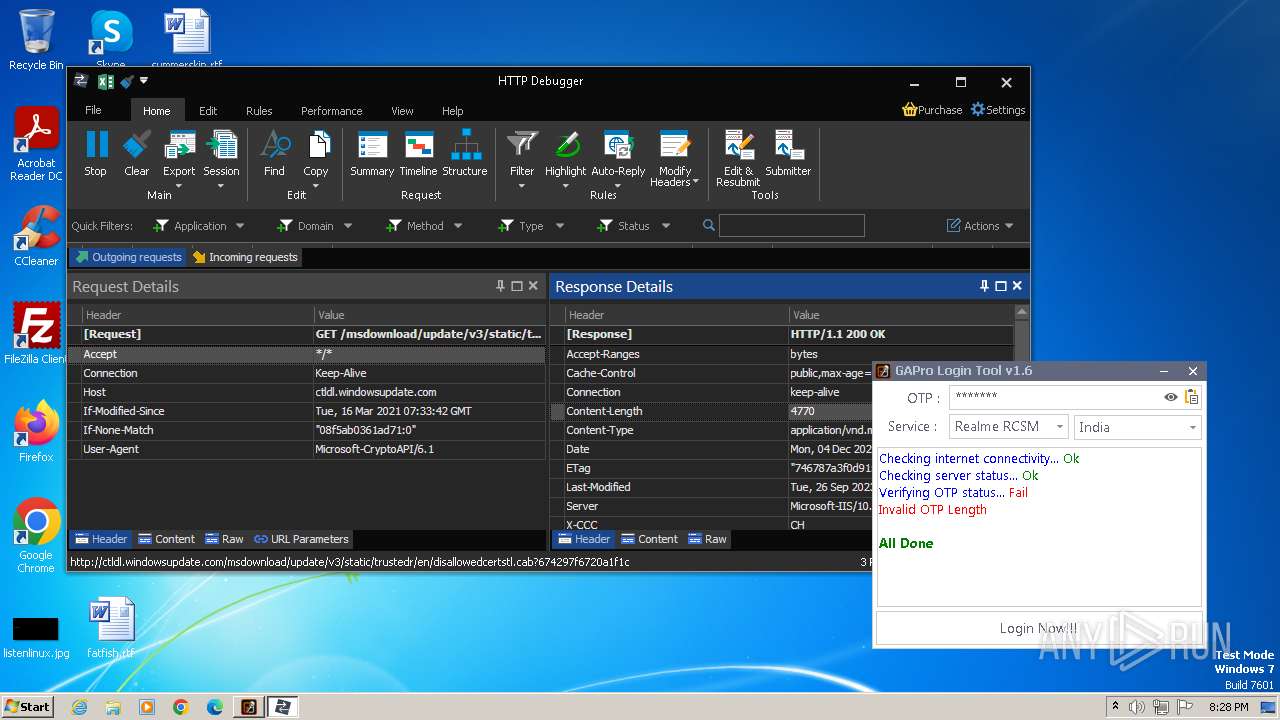Maximize the Response Details panel
Screen dimensions: 1280x720
1001,286
